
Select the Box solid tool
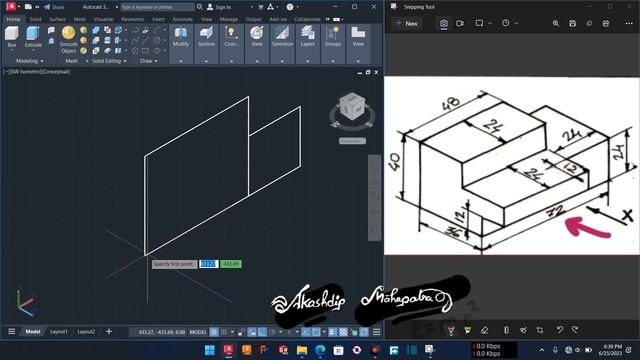click(12, 37)
